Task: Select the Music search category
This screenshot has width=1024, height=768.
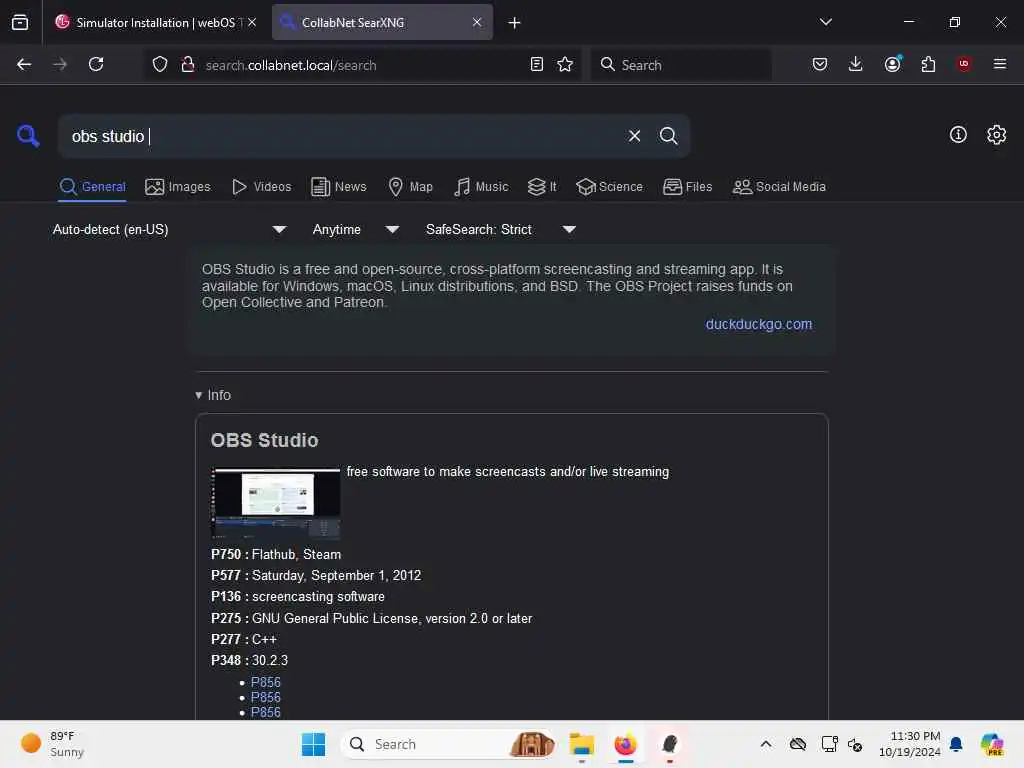Action: [481, 187]
